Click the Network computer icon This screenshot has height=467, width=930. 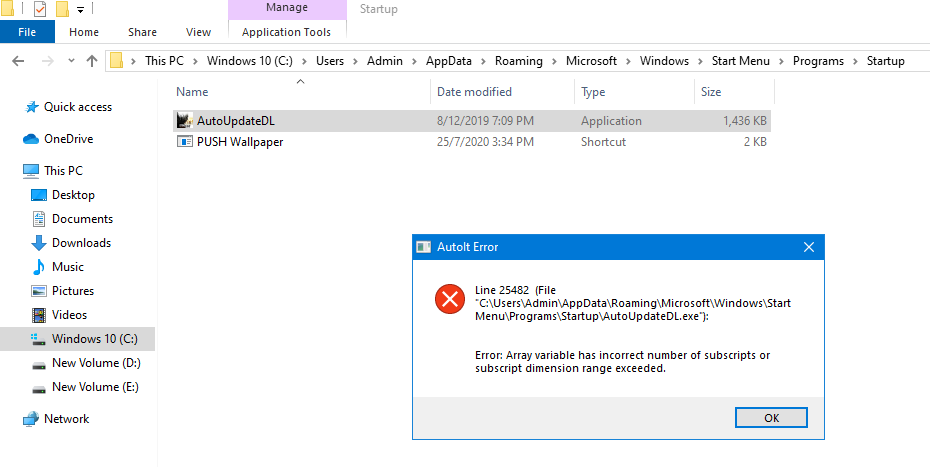click(x=31, y=419)
